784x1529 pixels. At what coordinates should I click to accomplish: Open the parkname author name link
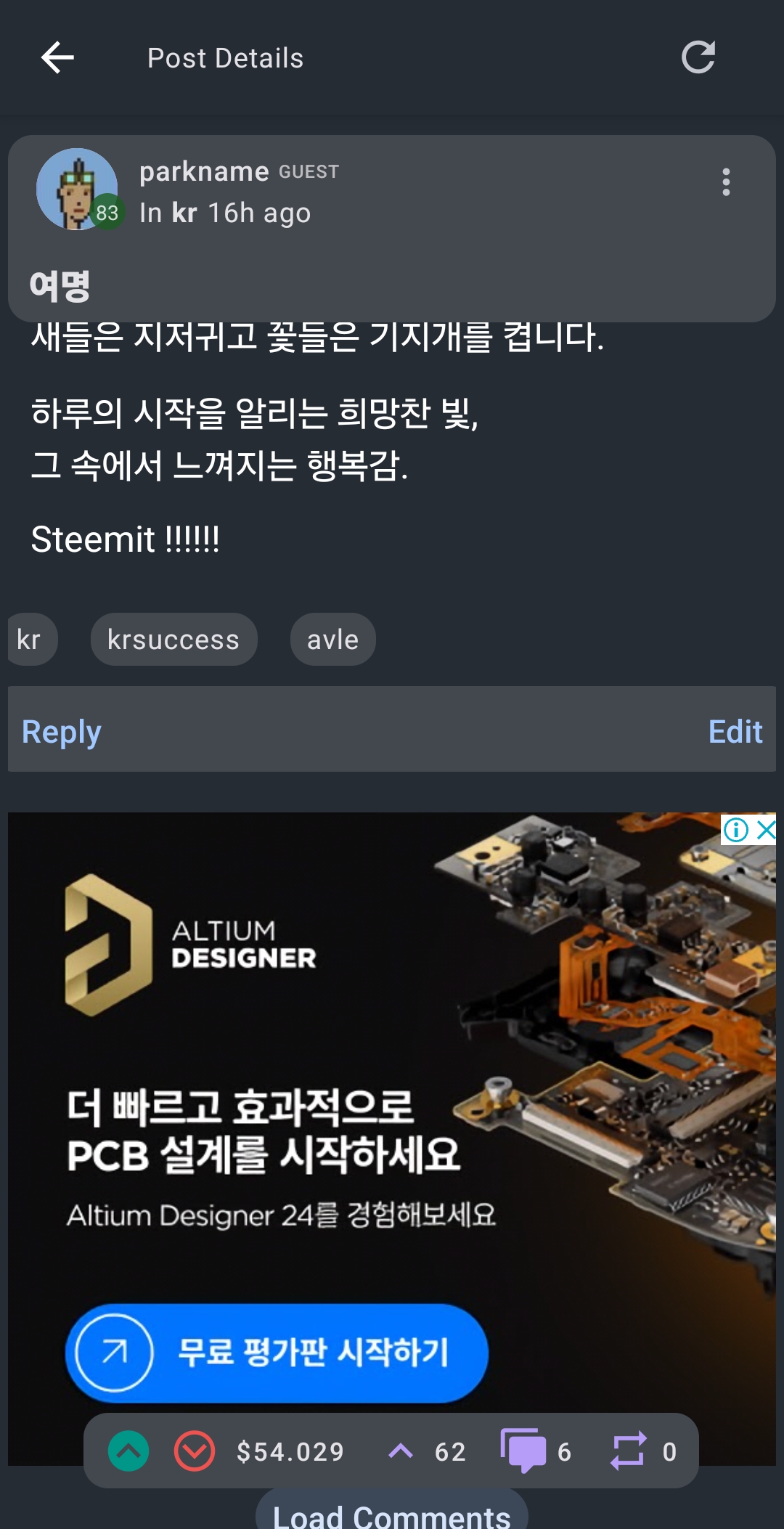click(204, 172)
